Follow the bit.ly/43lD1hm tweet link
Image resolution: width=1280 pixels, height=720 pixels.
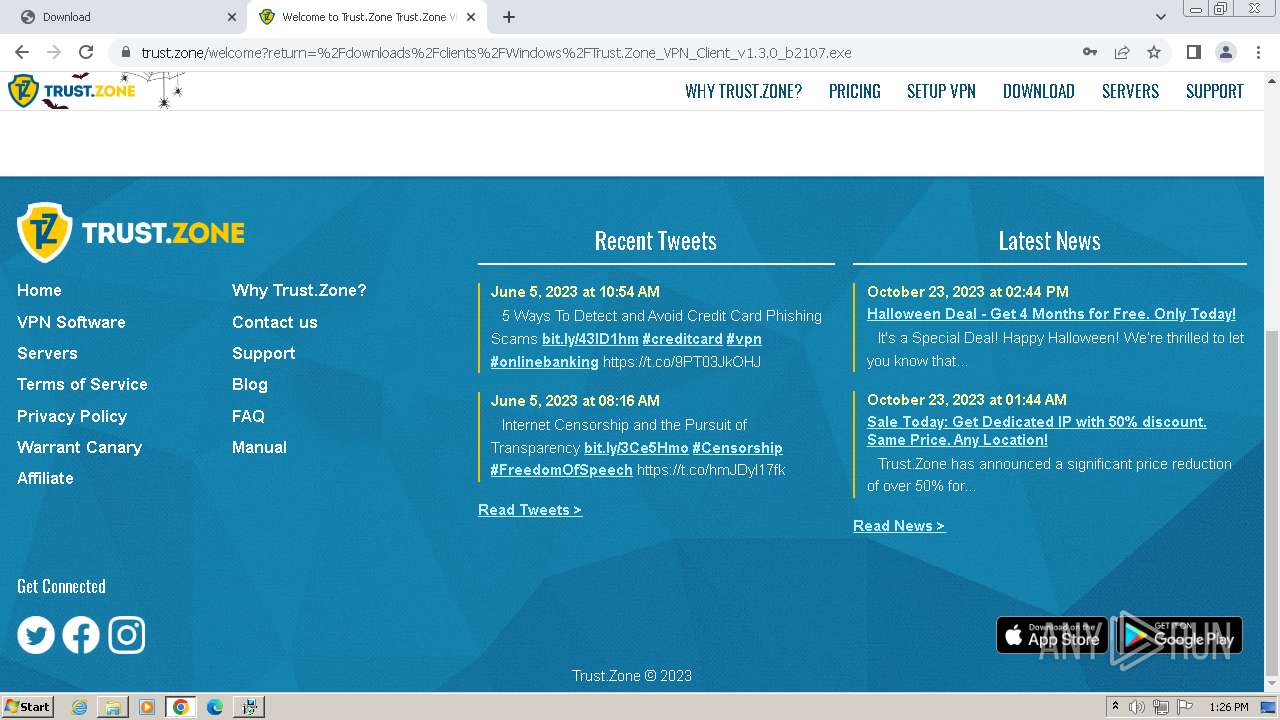pos(590,339)
